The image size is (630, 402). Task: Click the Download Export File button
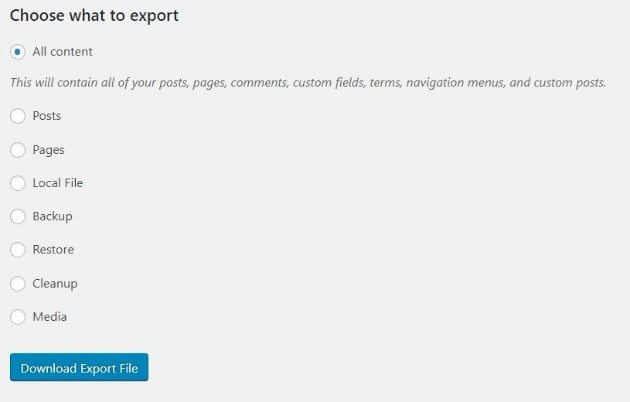pyautogui.click(x=79, y=368)
